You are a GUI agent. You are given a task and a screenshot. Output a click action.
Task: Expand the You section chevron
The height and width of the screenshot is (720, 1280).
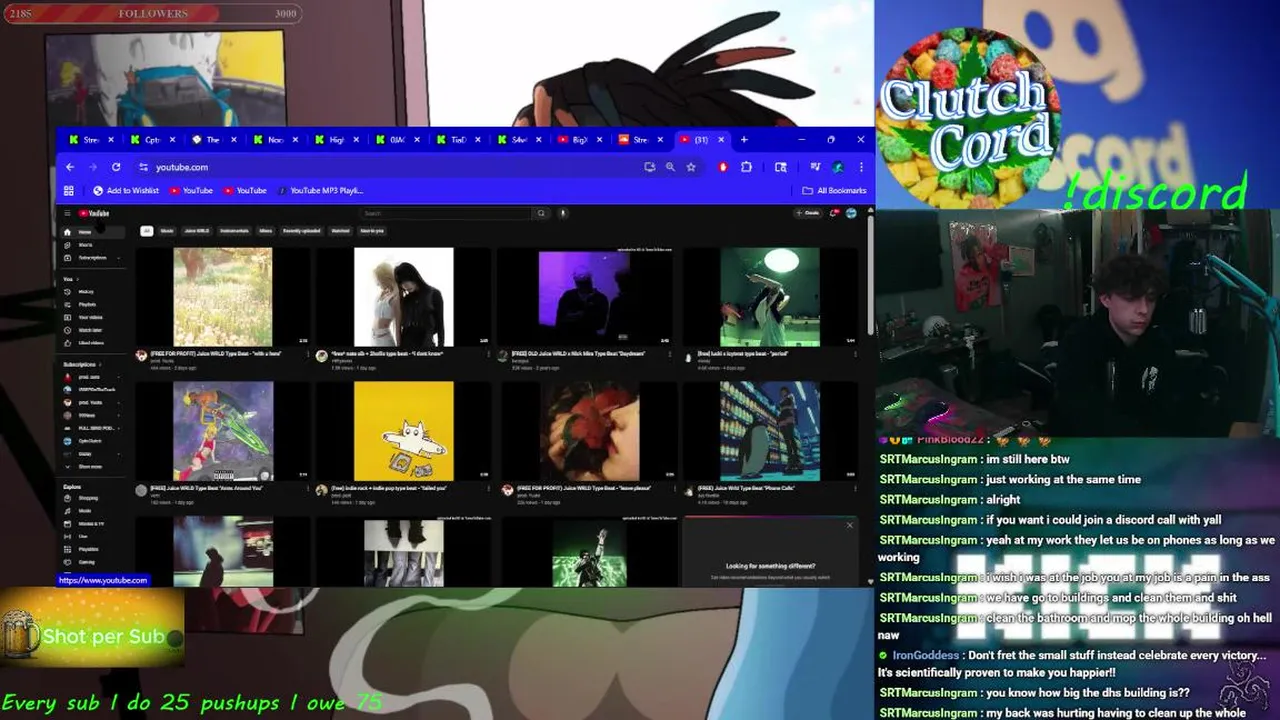point(78,279)
